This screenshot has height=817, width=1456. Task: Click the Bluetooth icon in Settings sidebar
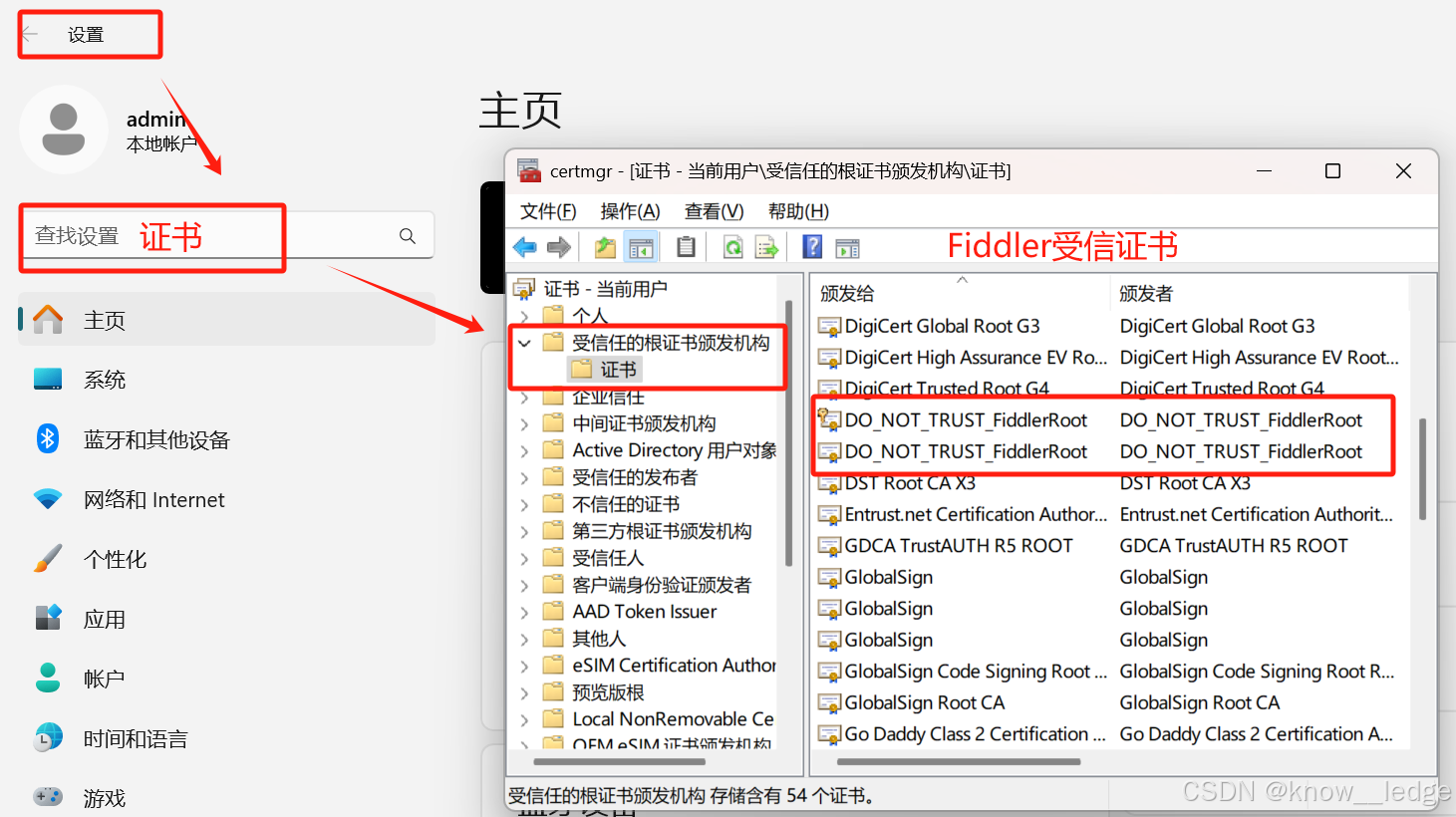coord(48,438)
